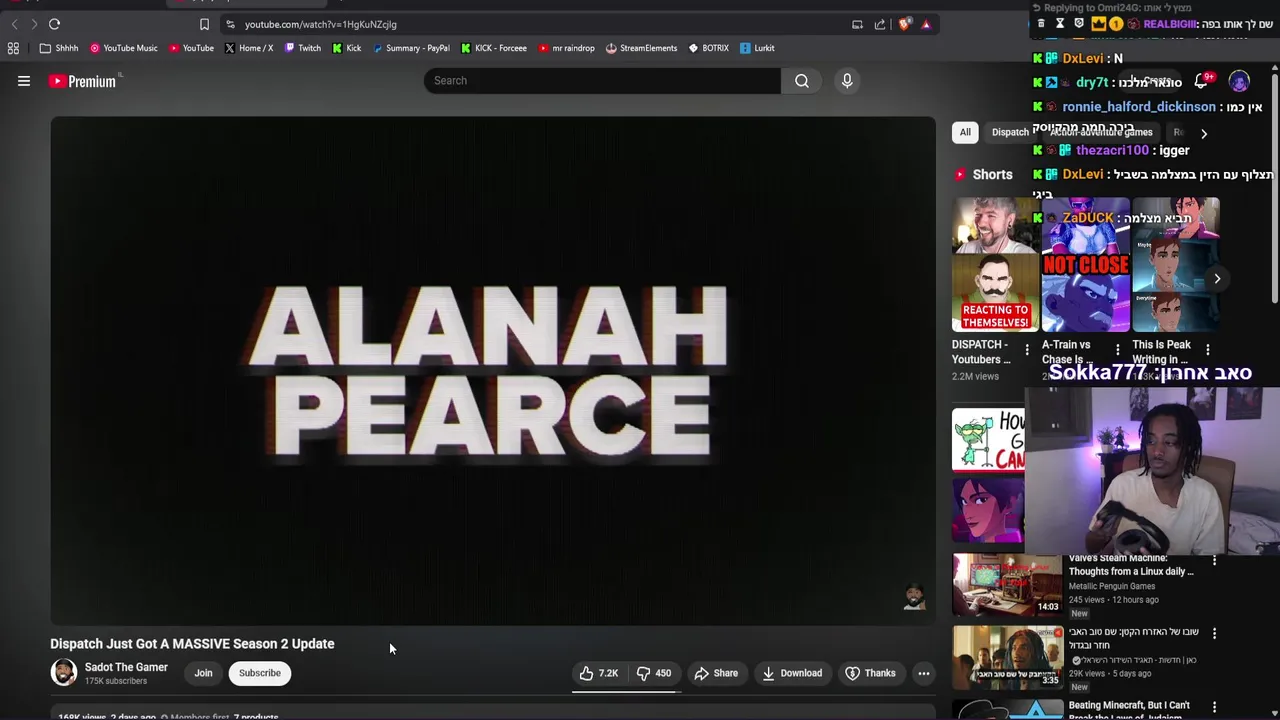Image resolution: width=1280 pixels, height=720 pixels.
Task: Go to YouTube Premium home logo
Action: pos(84,81)
